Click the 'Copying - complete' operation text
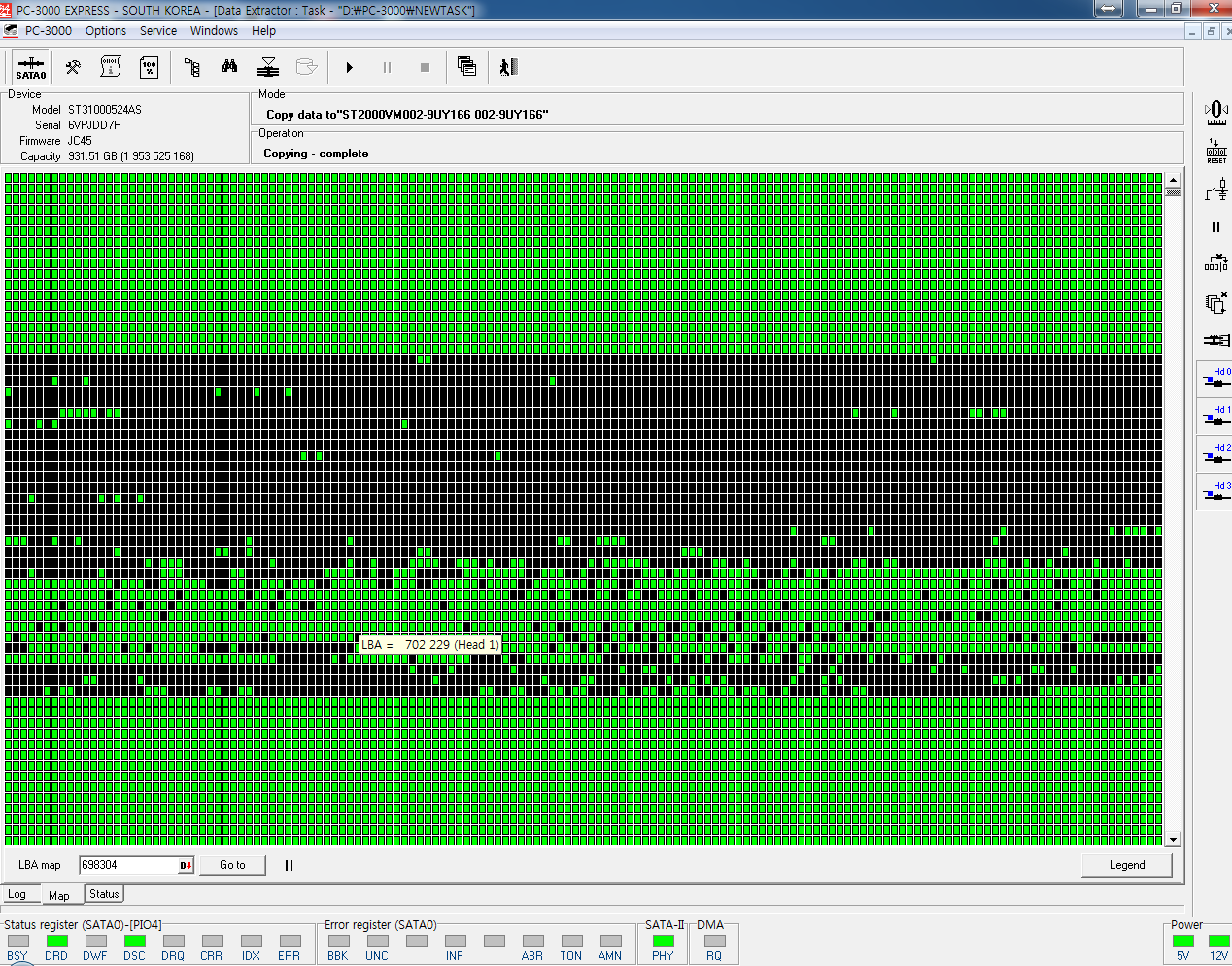Viewport: 1232px width, 966px height. 316,154
